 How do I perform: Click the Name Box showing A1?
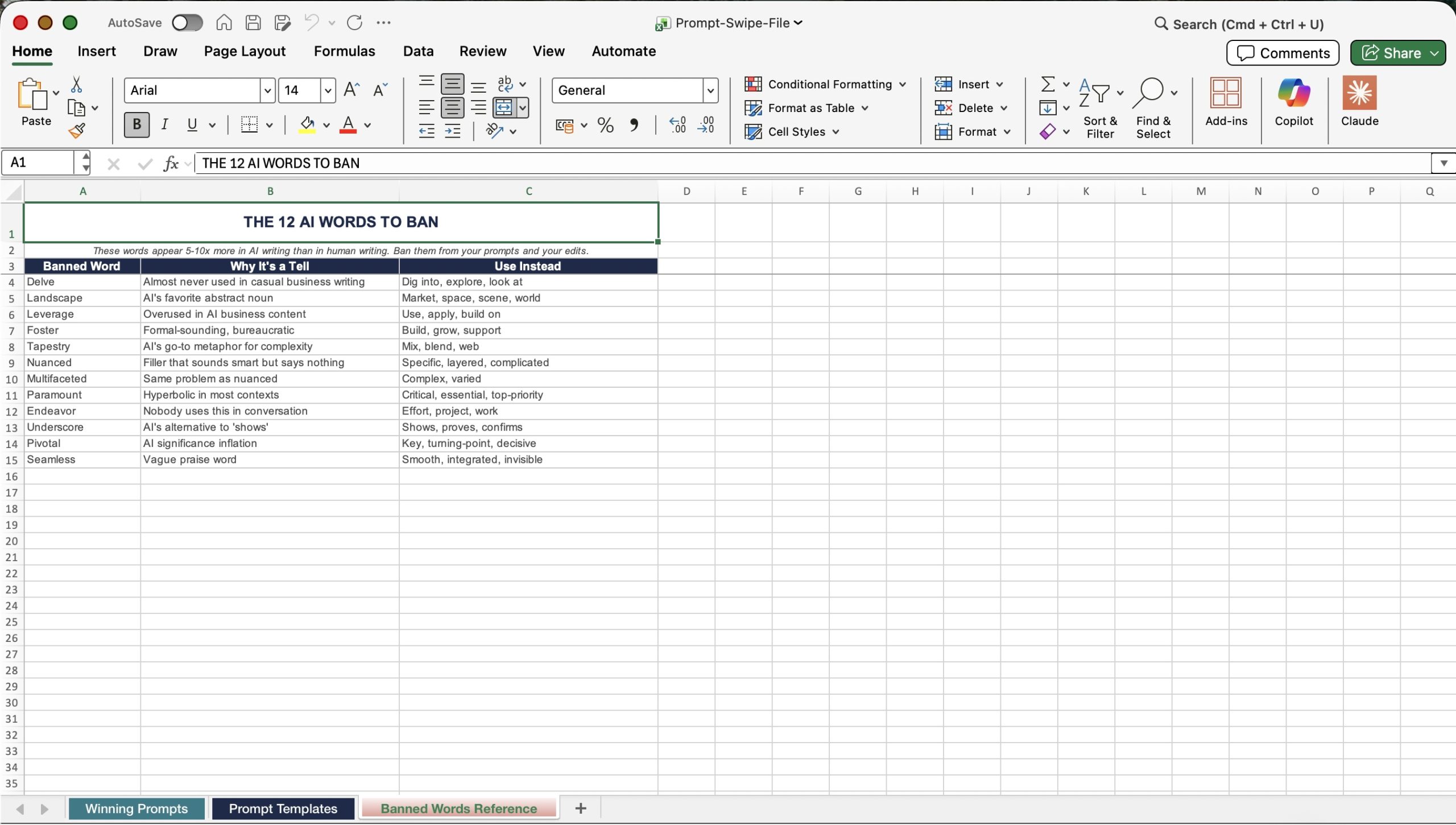click(39, 163)
